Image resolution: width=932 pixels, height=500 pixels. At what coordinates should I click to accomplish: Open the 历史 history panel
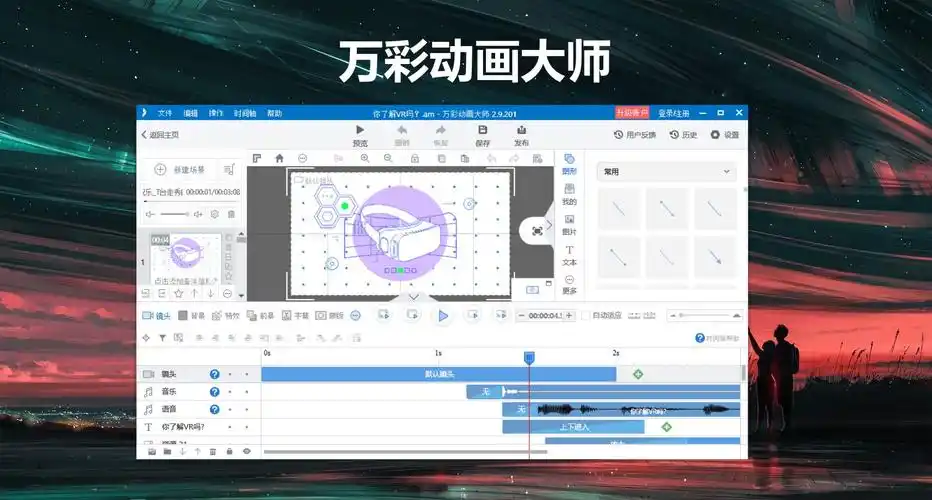pyautogui.click(x=683, y=135)
